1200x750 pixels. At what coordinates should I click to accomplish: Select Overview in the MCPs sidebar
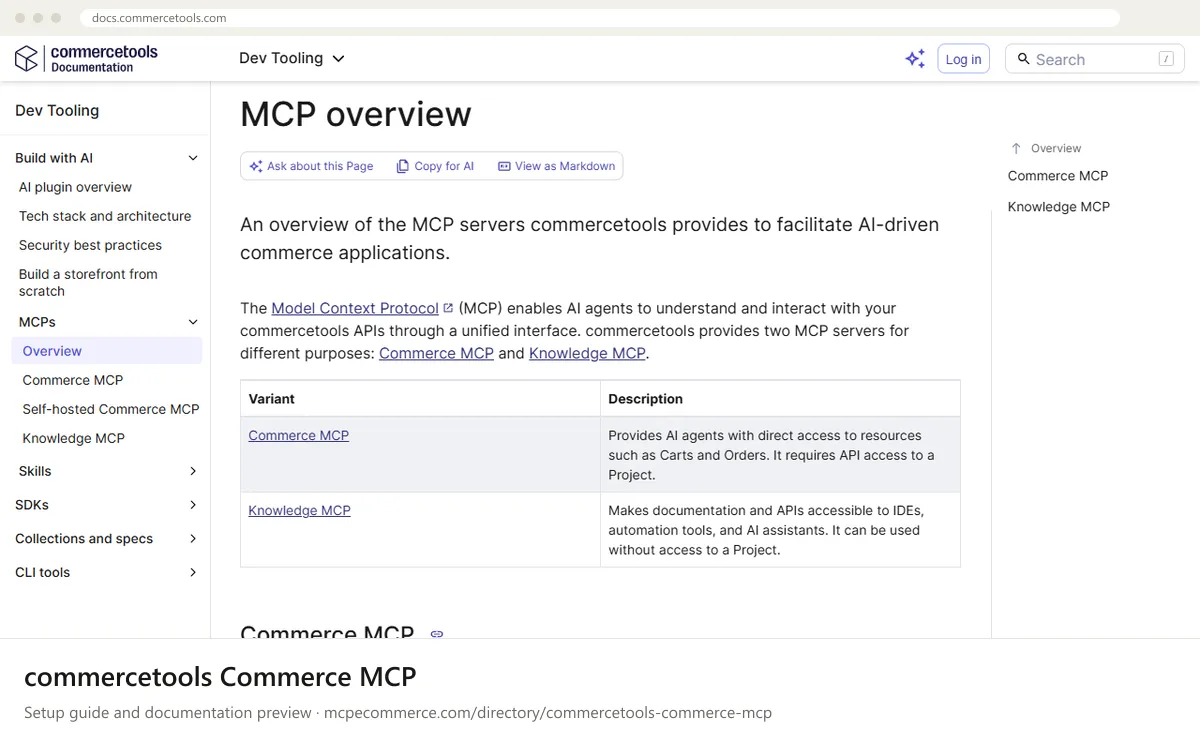pyautogui.click(x=106, y=351)
